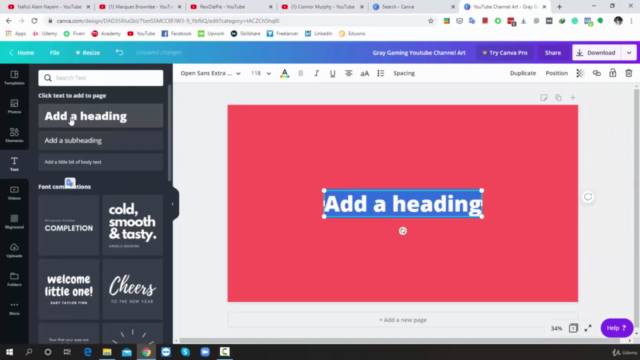Screen dimensions: 640x360
Task: Add page with plus icon above canvas
Action: coord(573,98)
